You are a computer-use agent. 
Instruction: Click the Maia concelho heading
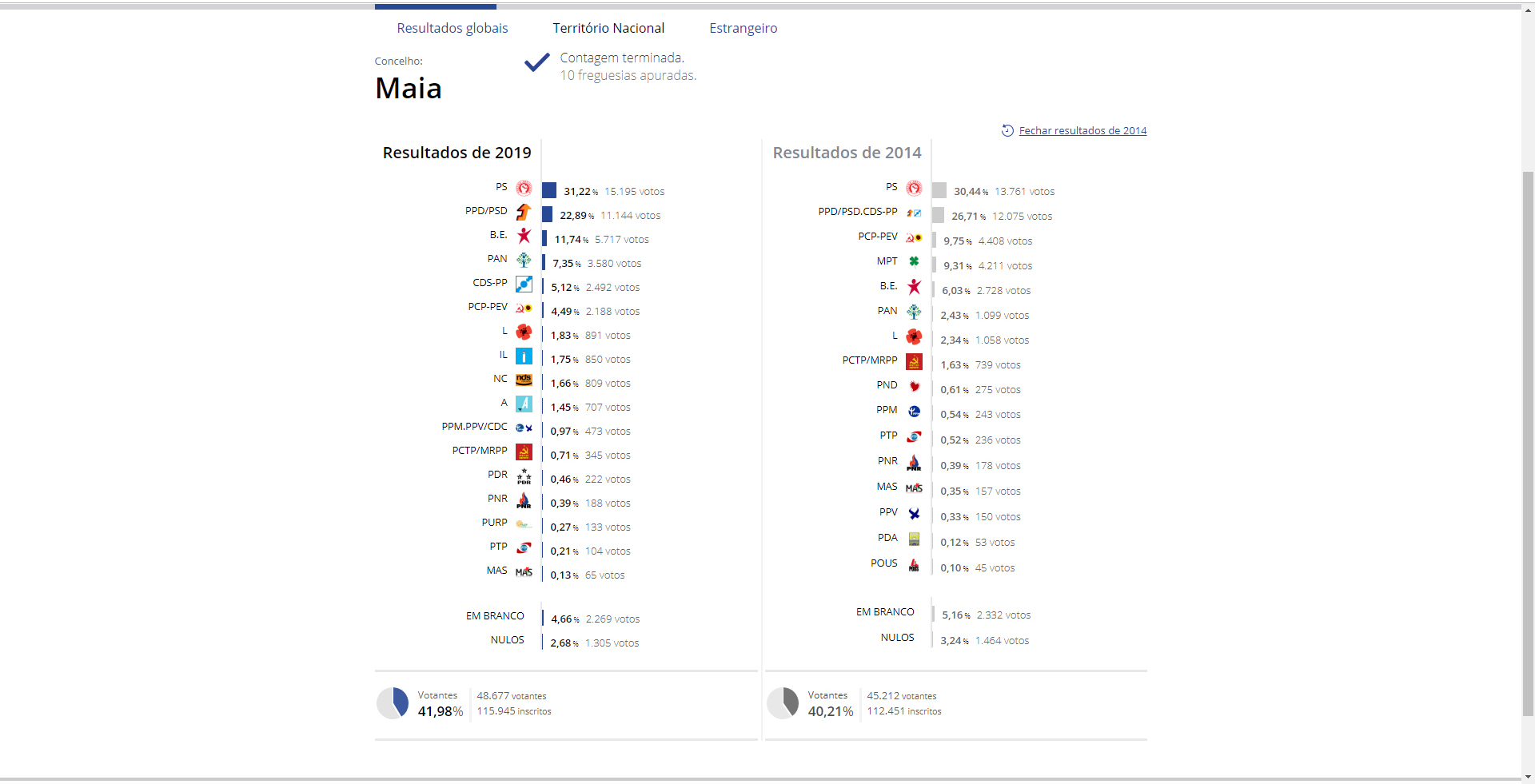(x=409, y=88)
